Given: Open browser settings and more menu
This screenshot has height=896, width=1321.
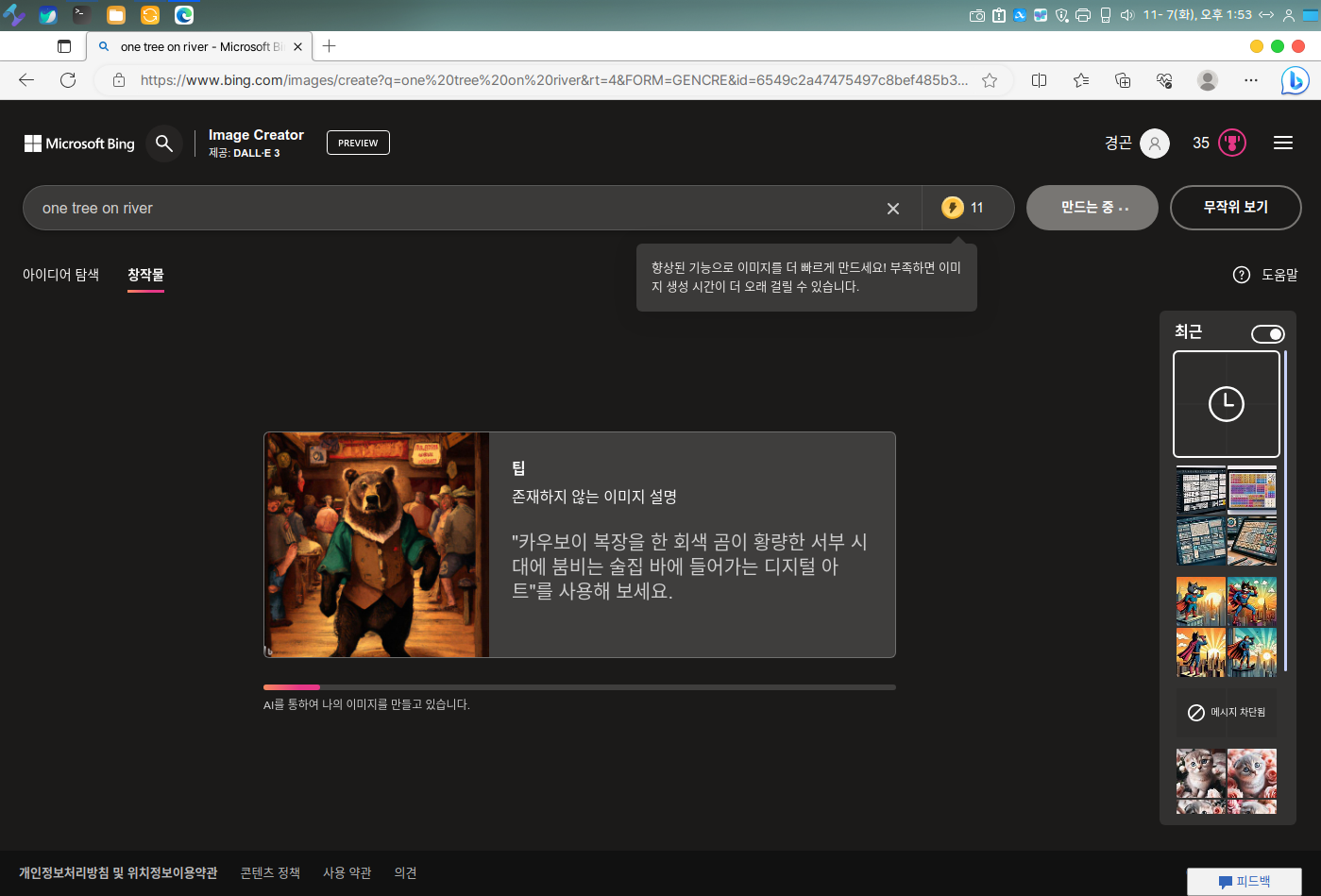Looking at the screenshot, I should (1251, 81).
